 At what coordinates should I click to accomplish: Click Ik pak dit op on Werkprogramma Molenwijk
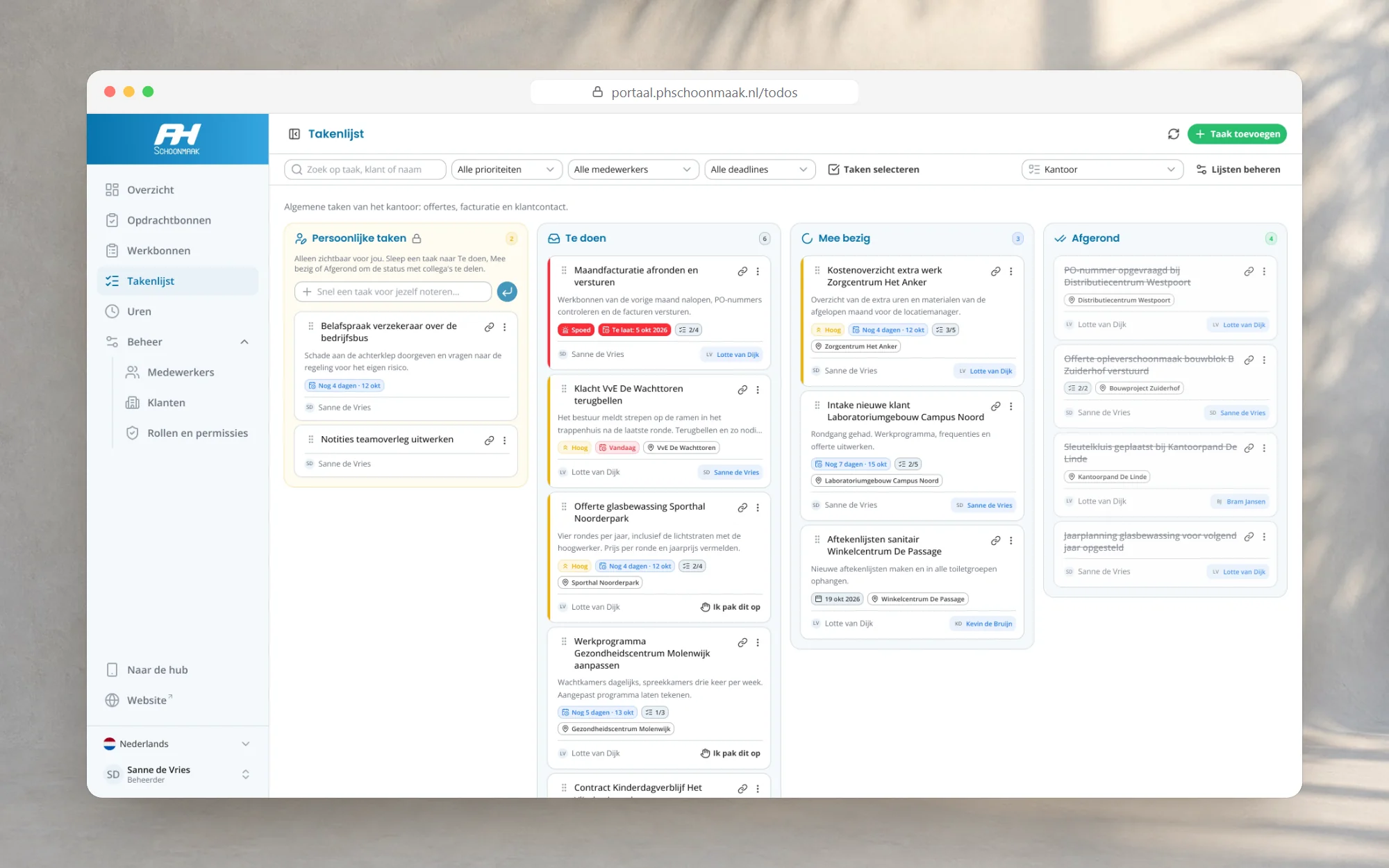(730, 753)
